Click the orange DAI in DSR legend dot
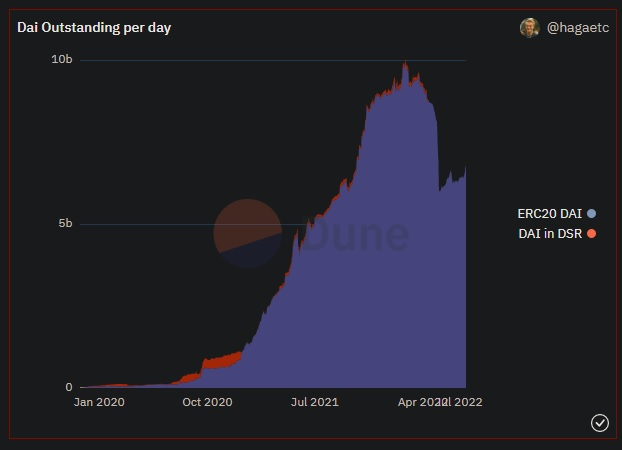 point(592,233)
